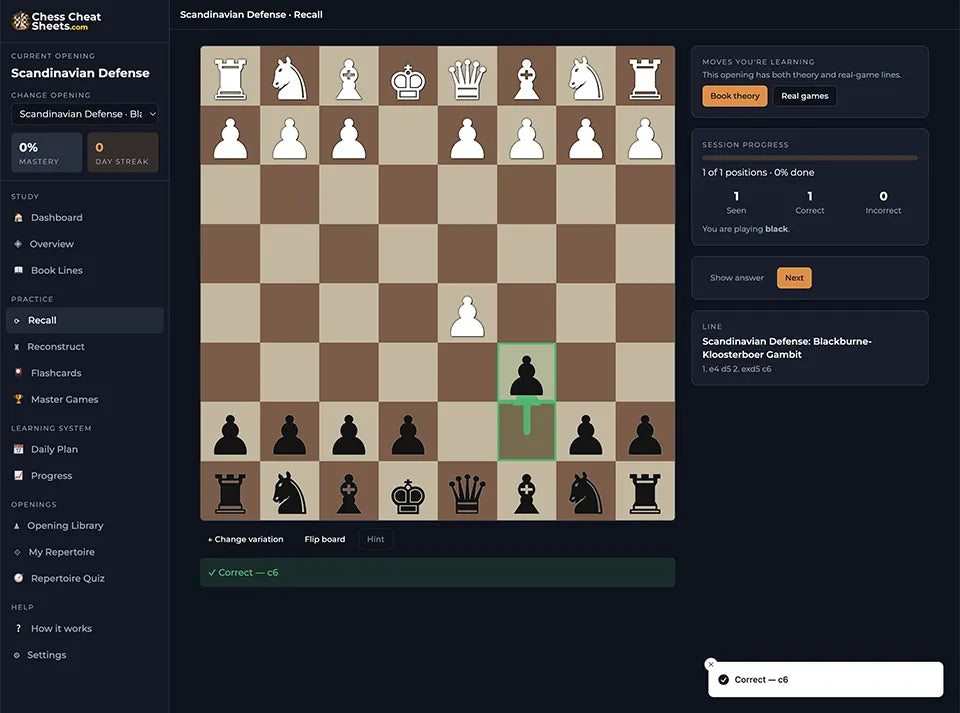Click the 0% Mastery card
This screenshot has width=960, height=713.
[47, 152]
